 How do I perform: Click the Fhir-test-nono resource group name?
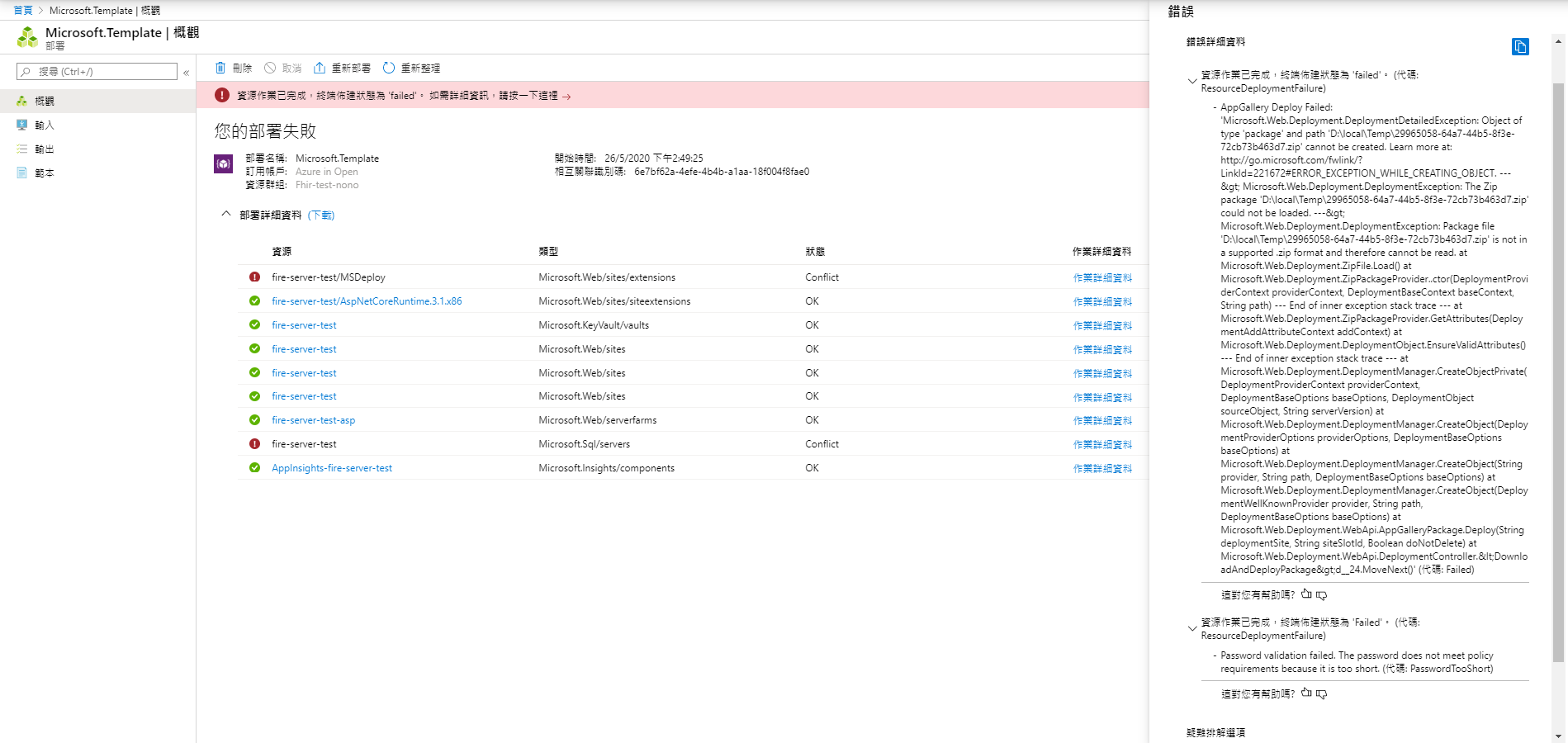click(x=327, y=185)
